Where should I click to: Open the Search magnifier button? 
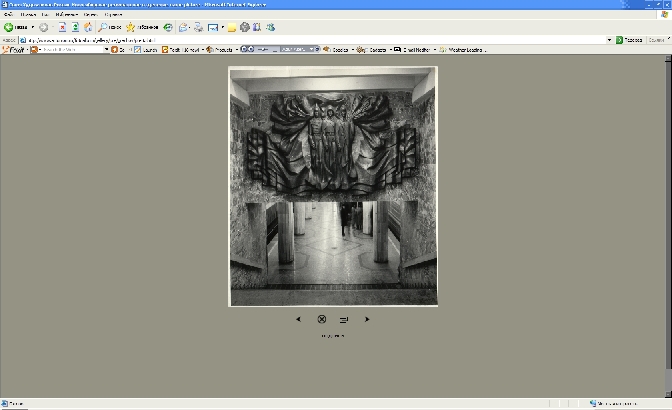point(110,27)
